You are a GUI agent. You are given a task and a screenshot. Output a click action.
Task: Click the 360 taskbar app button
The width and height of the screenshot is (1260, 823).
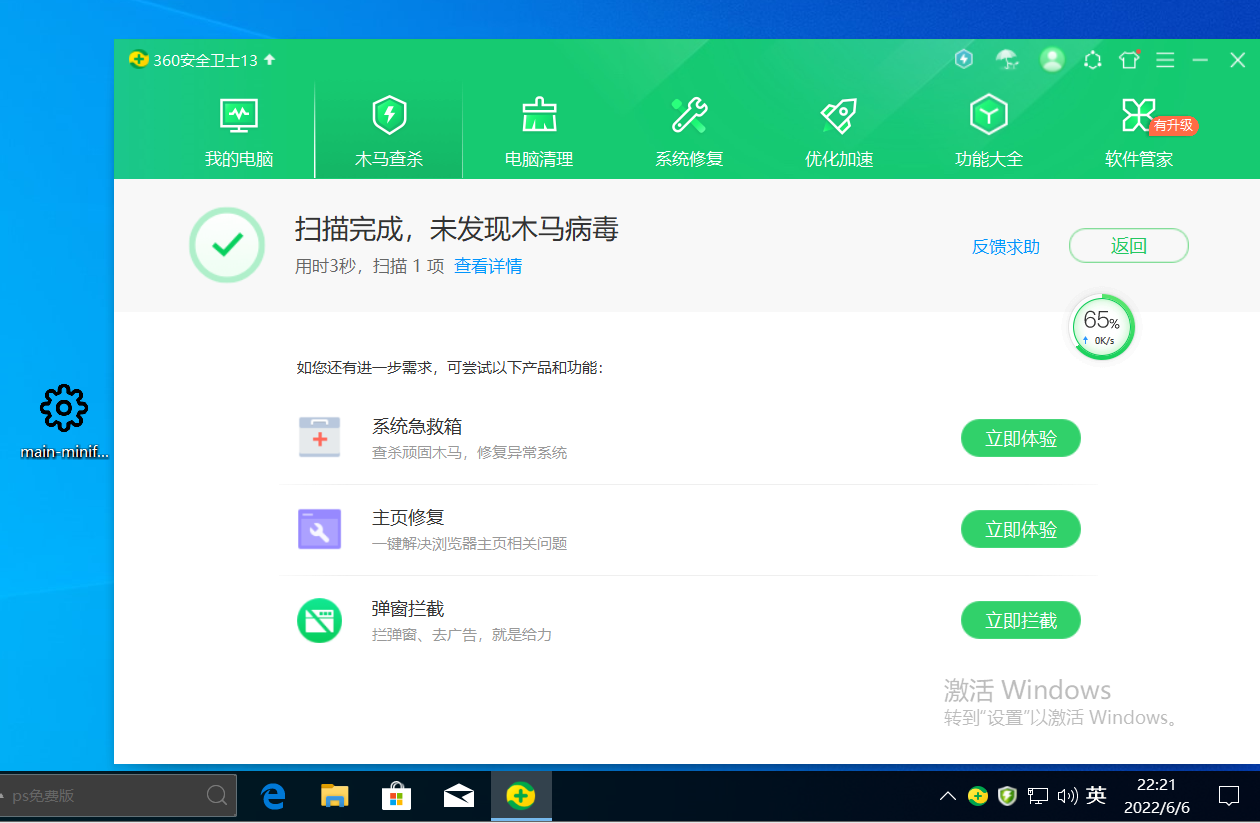pyautogui.click(x=521, y=796)
